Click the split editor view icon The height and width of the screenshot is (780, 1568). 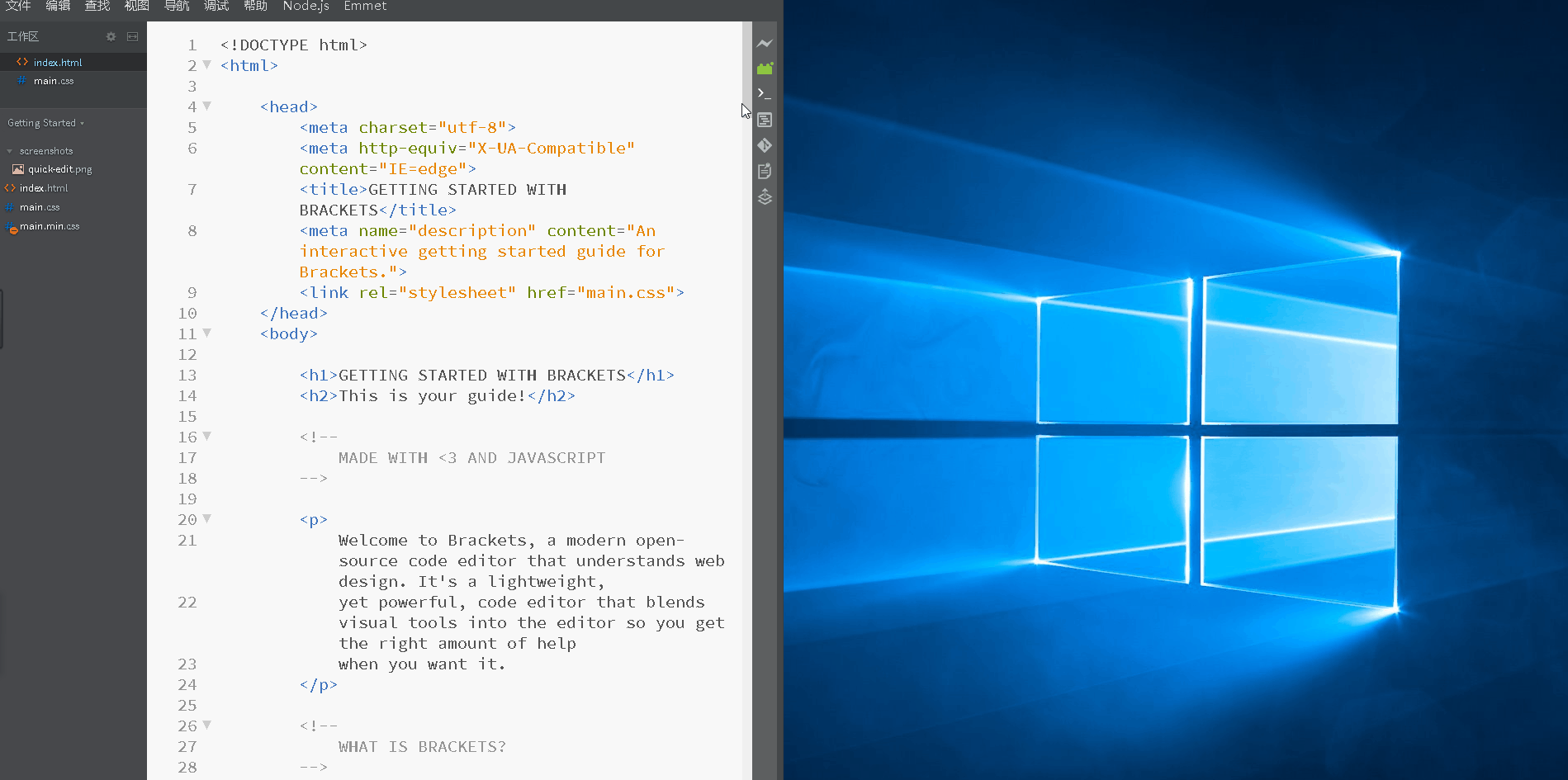coord(132,36)
